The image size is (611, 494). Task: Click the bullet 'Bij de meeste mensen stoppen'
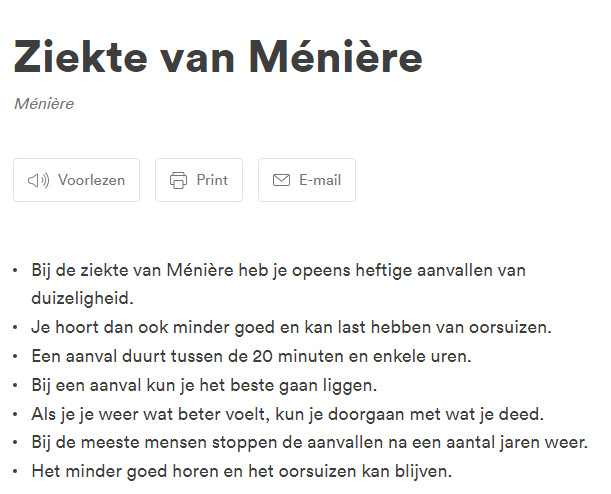309,442
